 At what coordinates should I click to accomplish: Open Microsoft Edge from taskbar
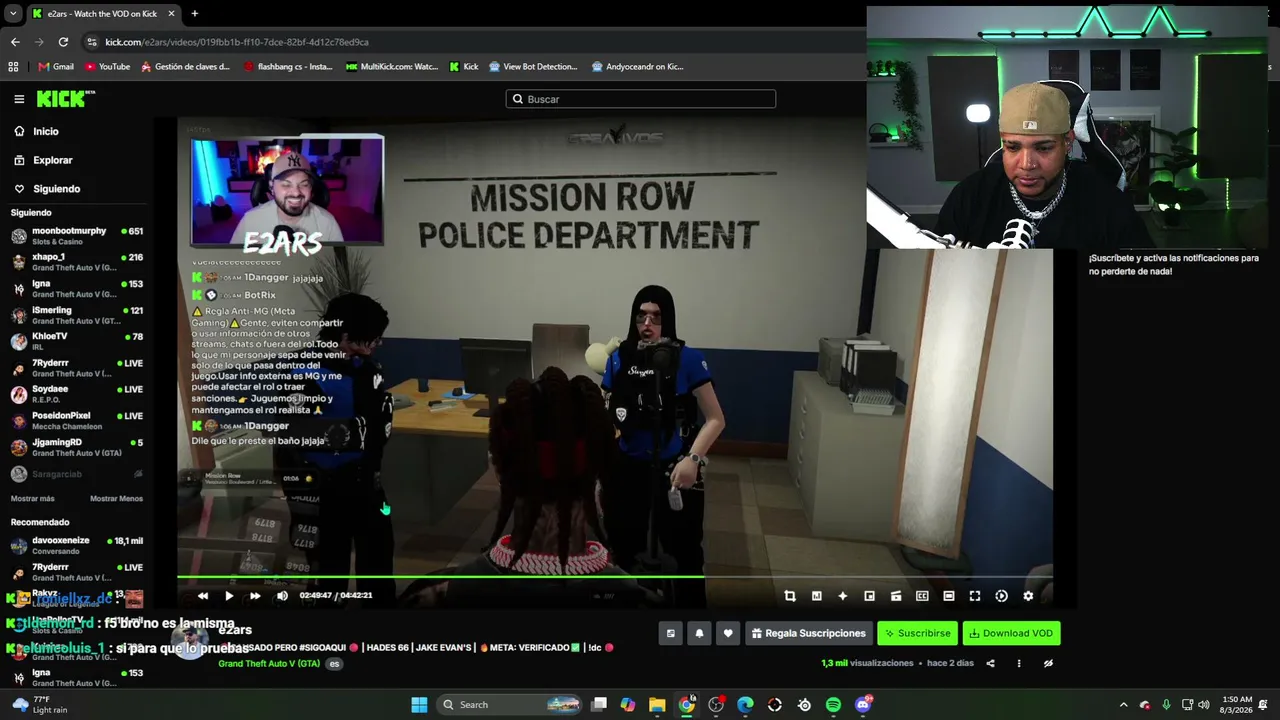745,705
